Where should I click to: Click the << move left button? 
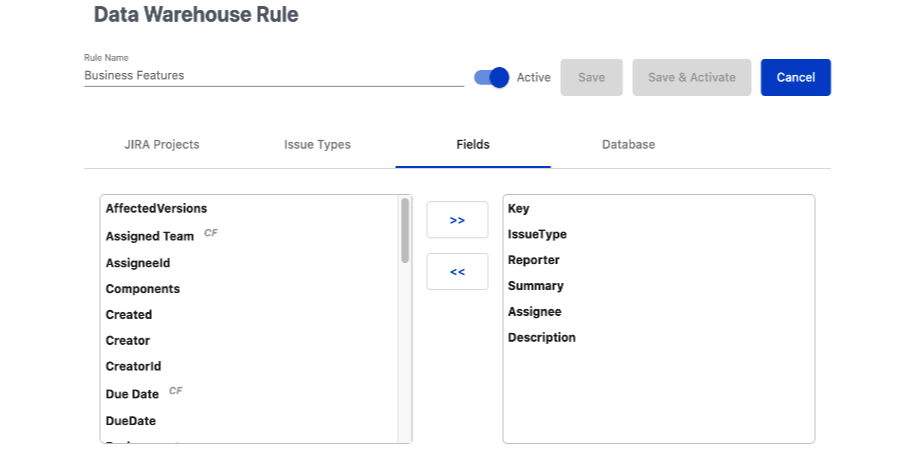[457, 271]
